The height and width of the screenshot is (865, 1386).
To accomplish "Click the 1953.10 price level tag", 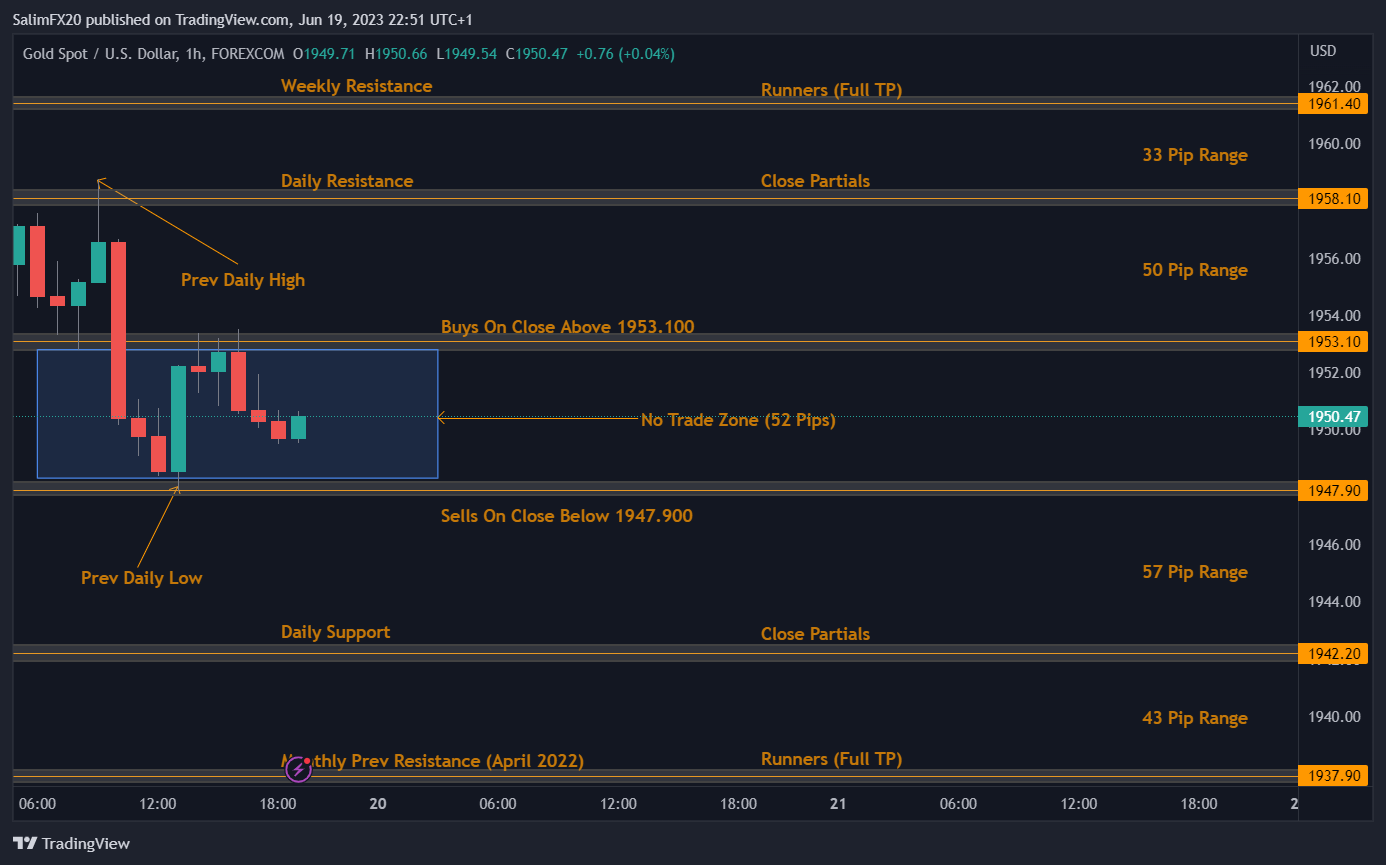I will click(1332, 341).
